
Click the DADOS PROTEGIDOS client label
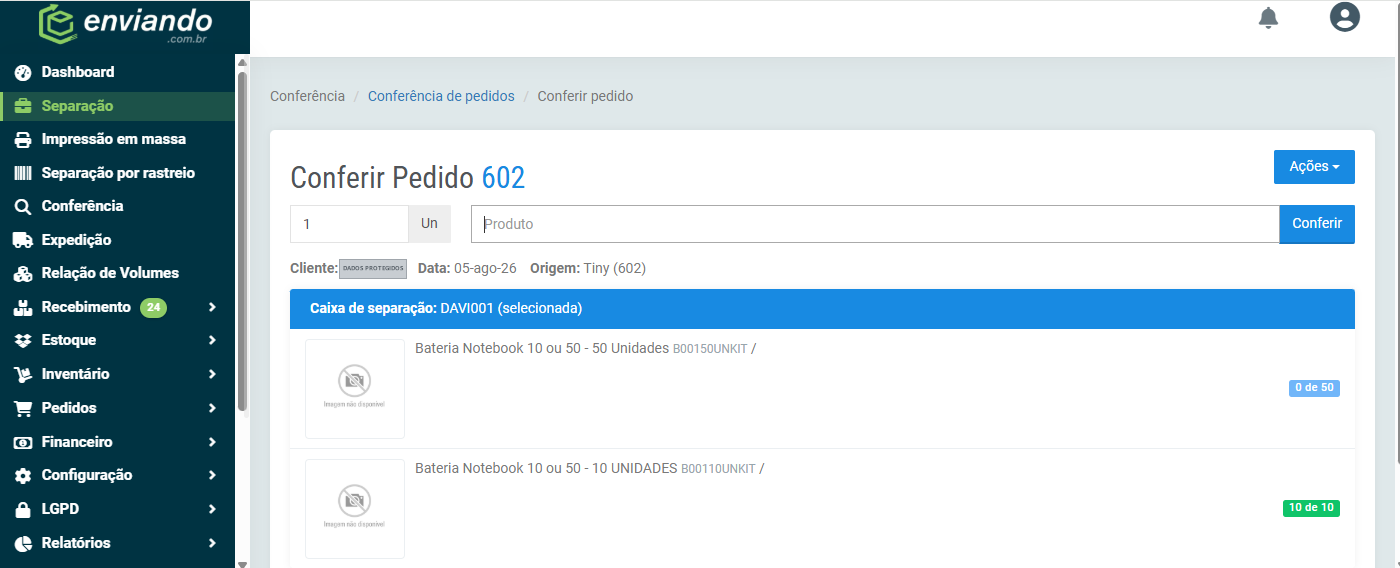[x=373, y=268]
